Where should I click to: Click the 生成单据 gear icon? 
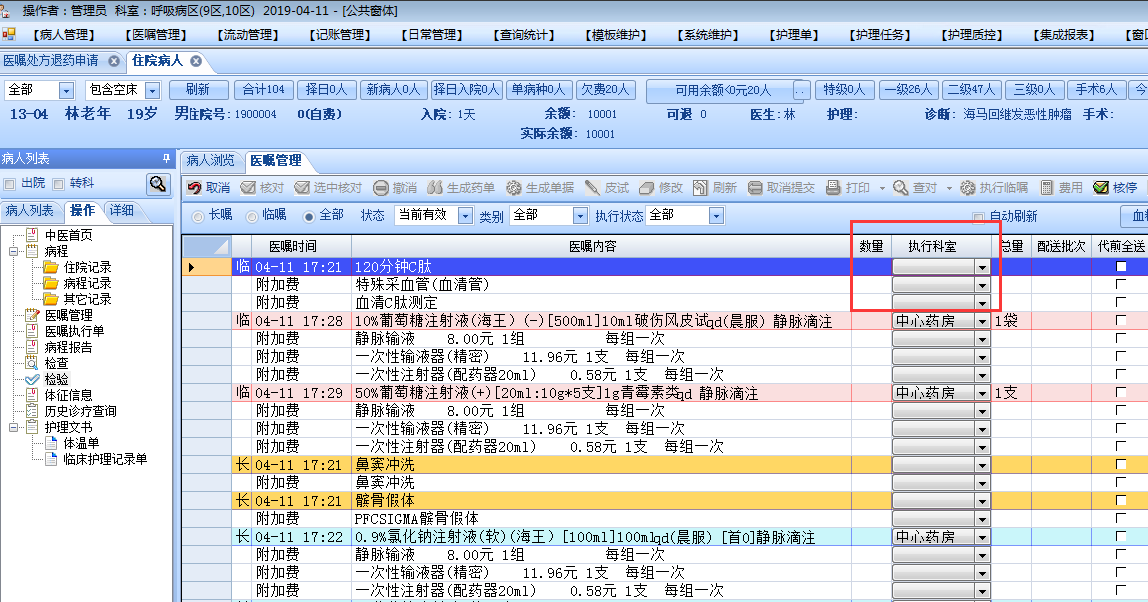coord(514,188)
